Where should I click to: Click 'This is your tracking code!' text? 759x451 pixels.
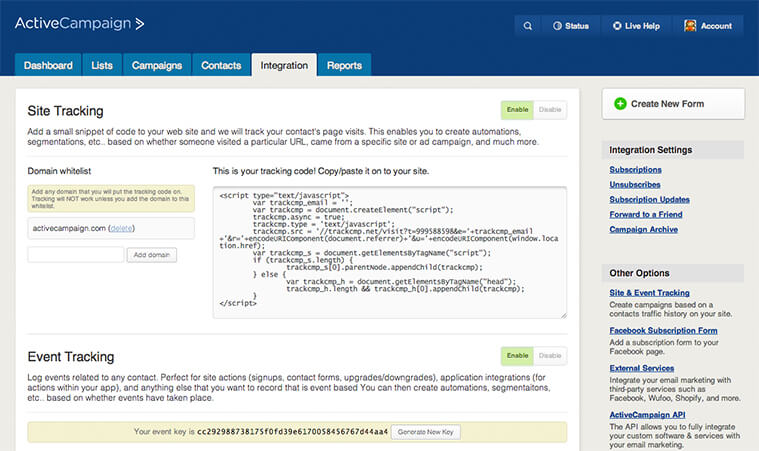[x=264, y=171]
